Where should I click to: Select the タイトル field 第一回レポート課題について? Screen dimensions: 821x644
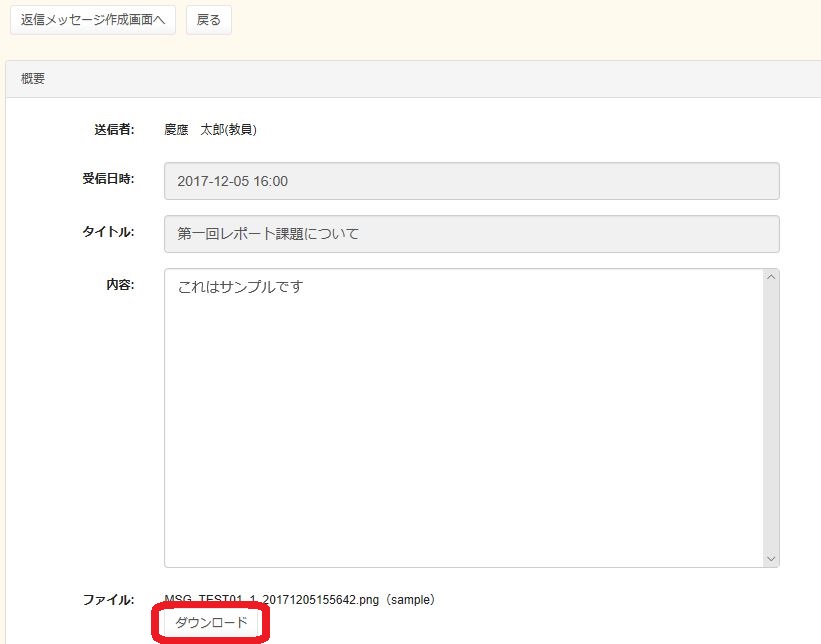point(471,234)
